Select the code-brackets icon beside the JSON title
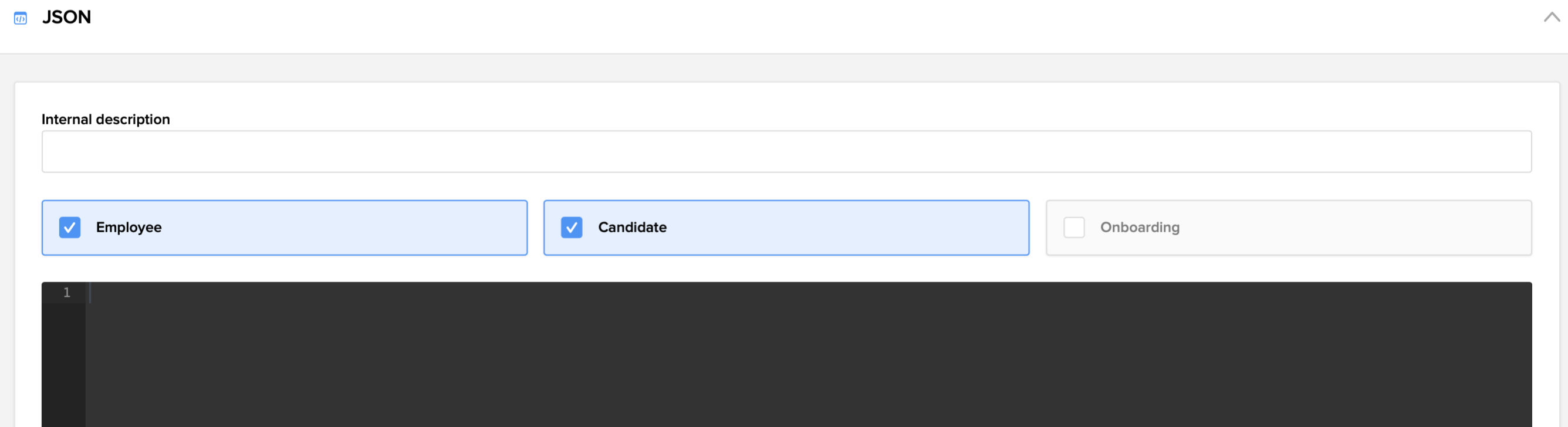 [20, 18]
